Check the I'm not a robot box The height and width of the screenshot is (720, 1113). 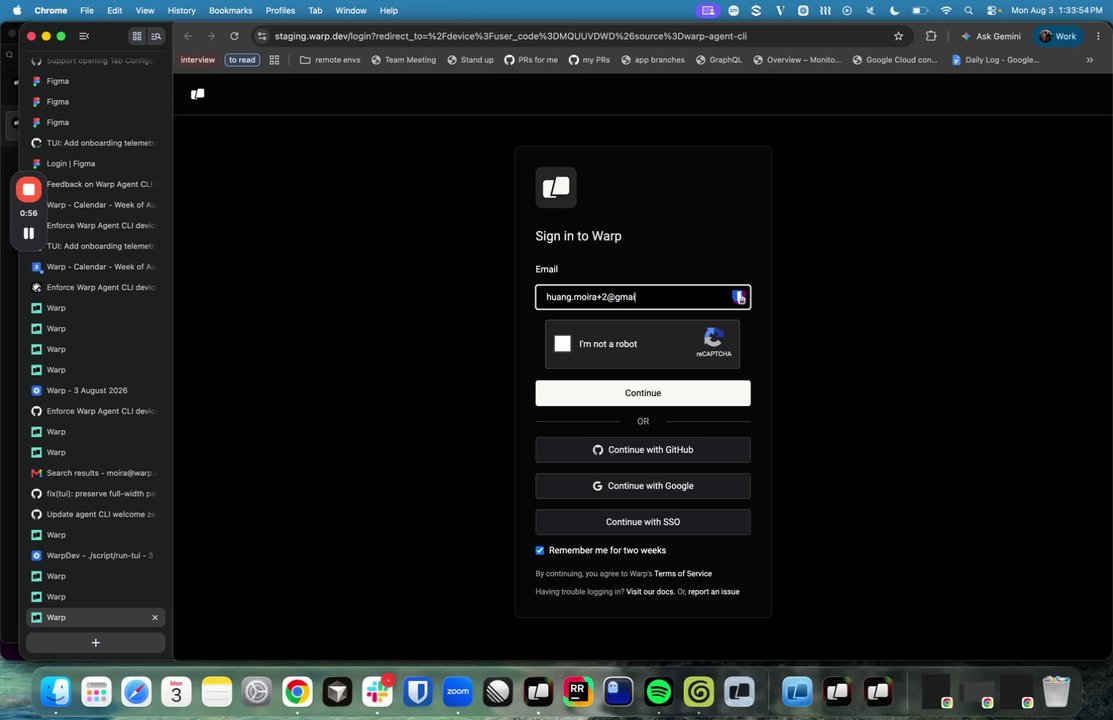[562, 344]
